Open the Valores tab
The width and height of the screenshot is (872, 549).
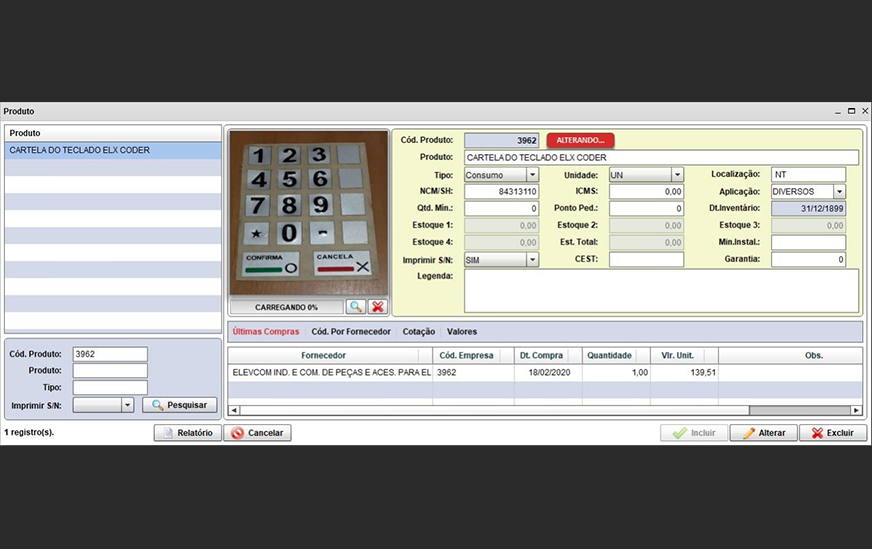point(462,332)
